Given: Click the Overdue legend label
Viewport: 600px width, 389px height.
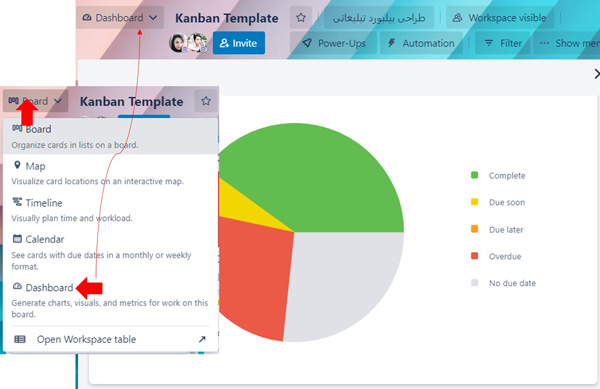Looking at the screenshot, I should (x=505, y=256).
